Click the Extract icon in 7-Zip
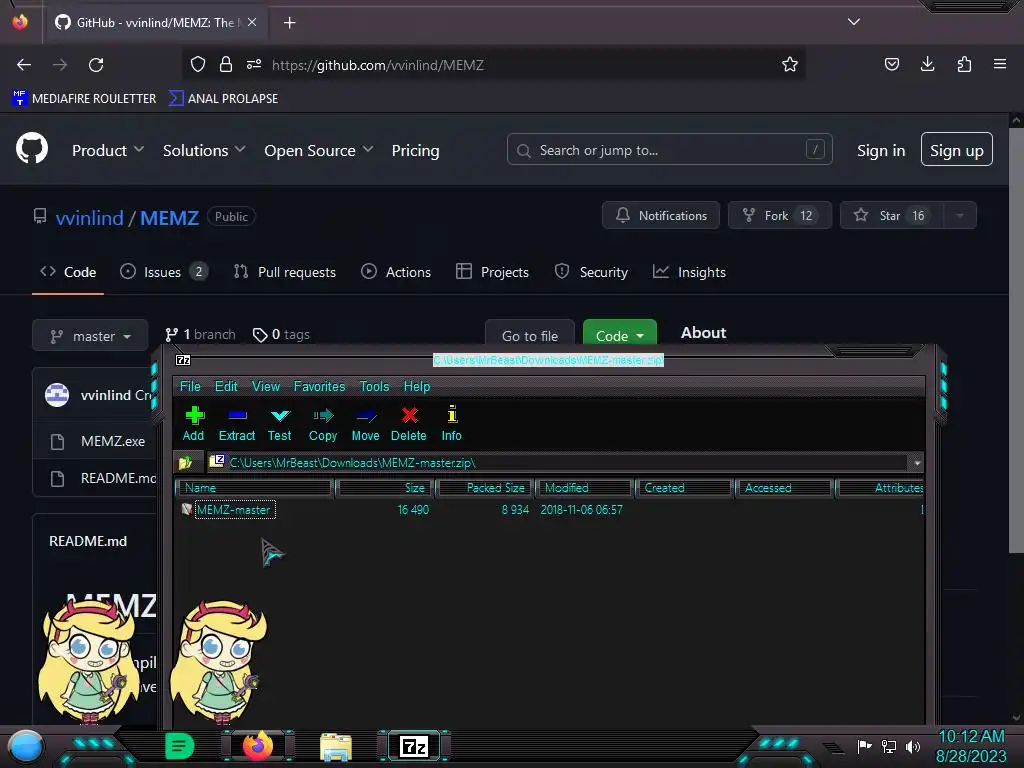Viewport: 1024px width, 768px height. tap(236, 424)
